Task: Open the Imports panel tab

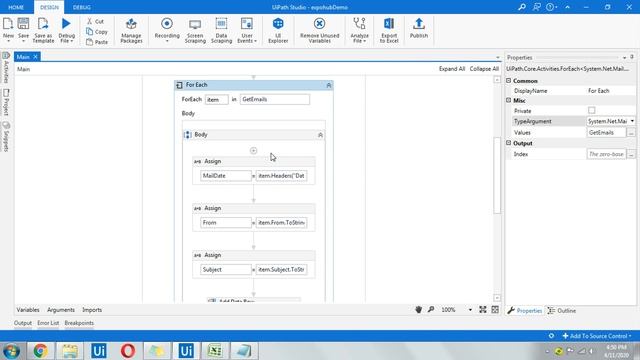Action: (92, 310)
